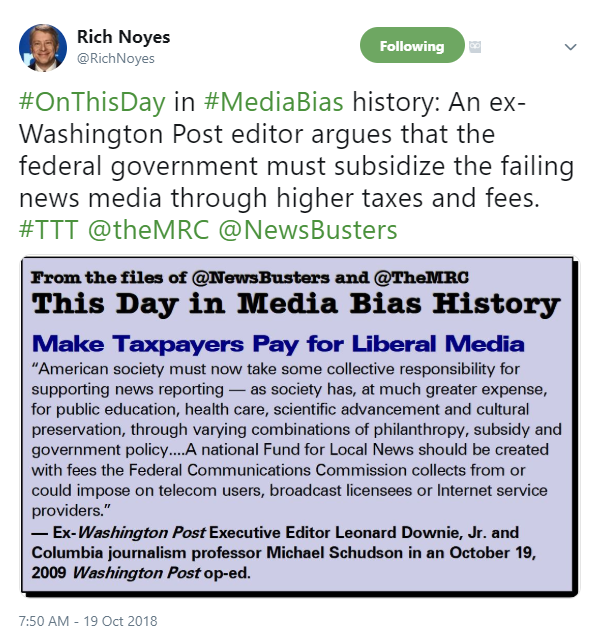Click the Hootsuite owl icon beside Following

(475, 47)
